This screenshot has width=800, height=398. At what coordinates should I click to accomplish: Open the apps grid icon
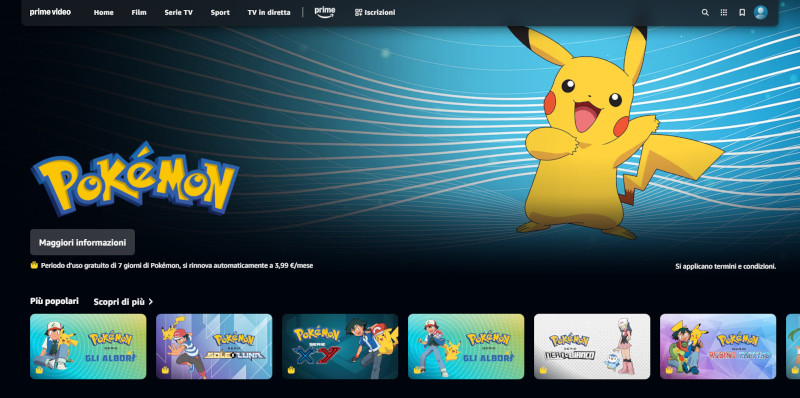coord(723,12)
